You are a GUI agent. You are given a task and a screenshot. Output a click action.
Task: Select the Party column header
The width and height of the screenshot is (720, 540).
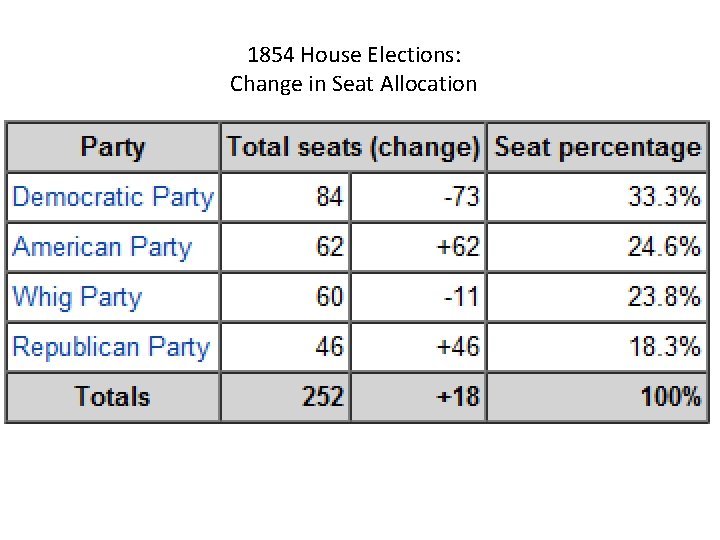tap(113, 147)
